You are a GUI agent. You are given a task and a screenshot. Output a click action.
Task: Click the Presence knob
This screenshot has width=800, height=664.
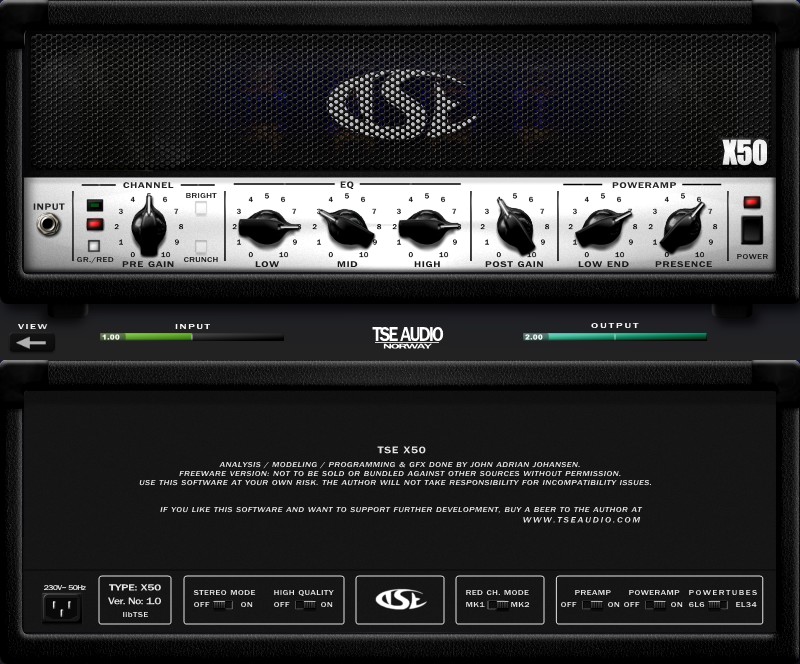pos(684,228)
